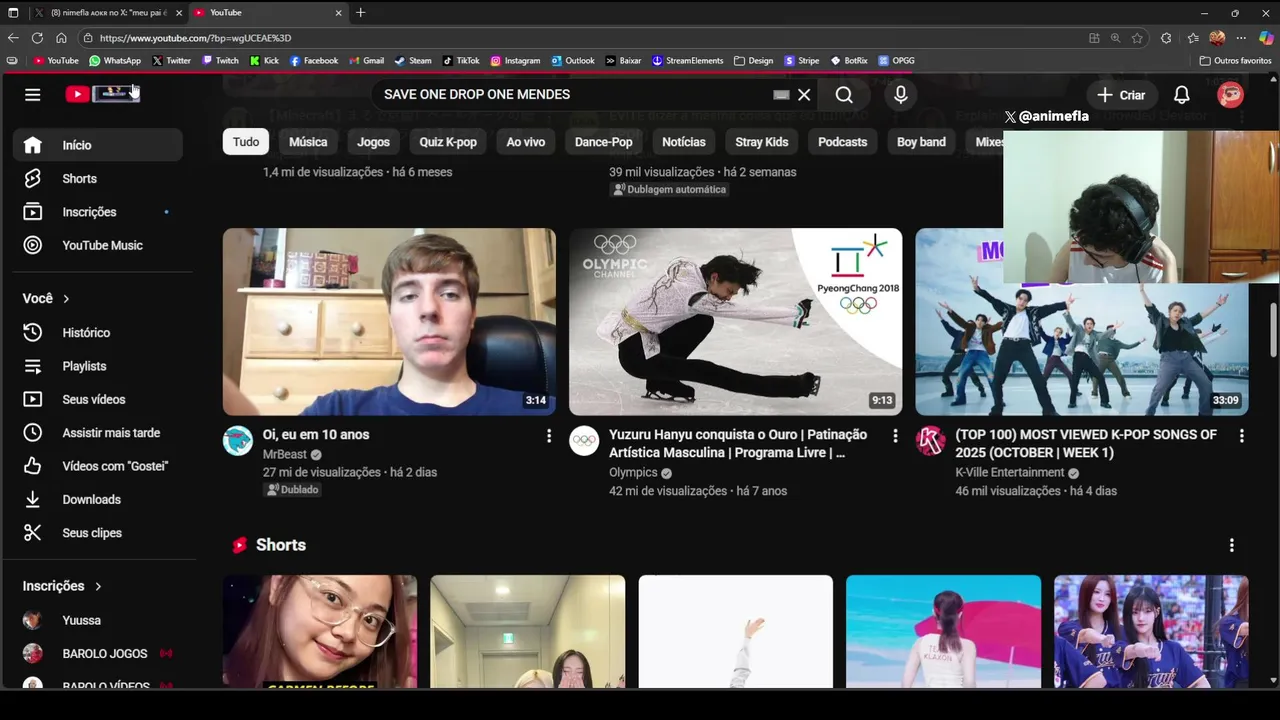Expand the Inscrições subscriptions header
The image size is (1280, 720).
[x=62, y=586]
